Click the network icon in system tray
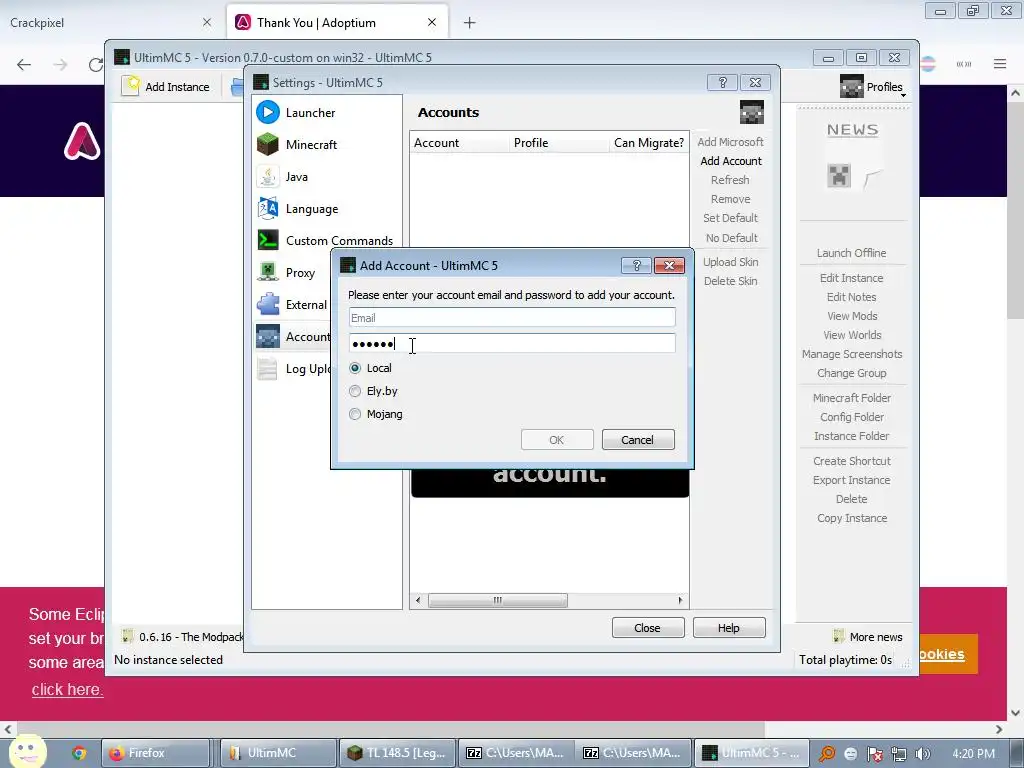This screenshot has width=1024, height=768. pos(899,754)
